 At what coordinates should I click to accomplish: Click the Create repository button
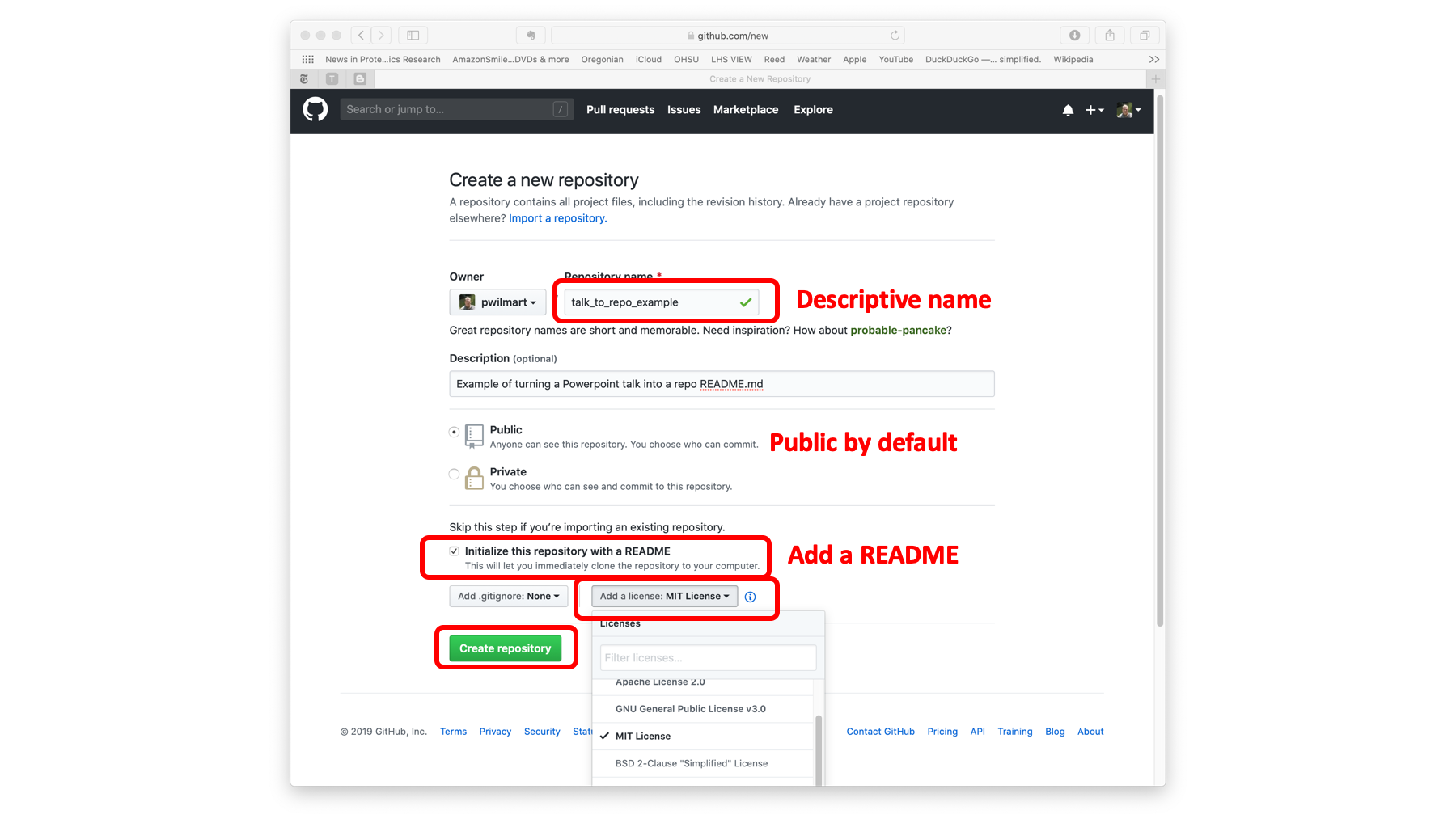505,648
